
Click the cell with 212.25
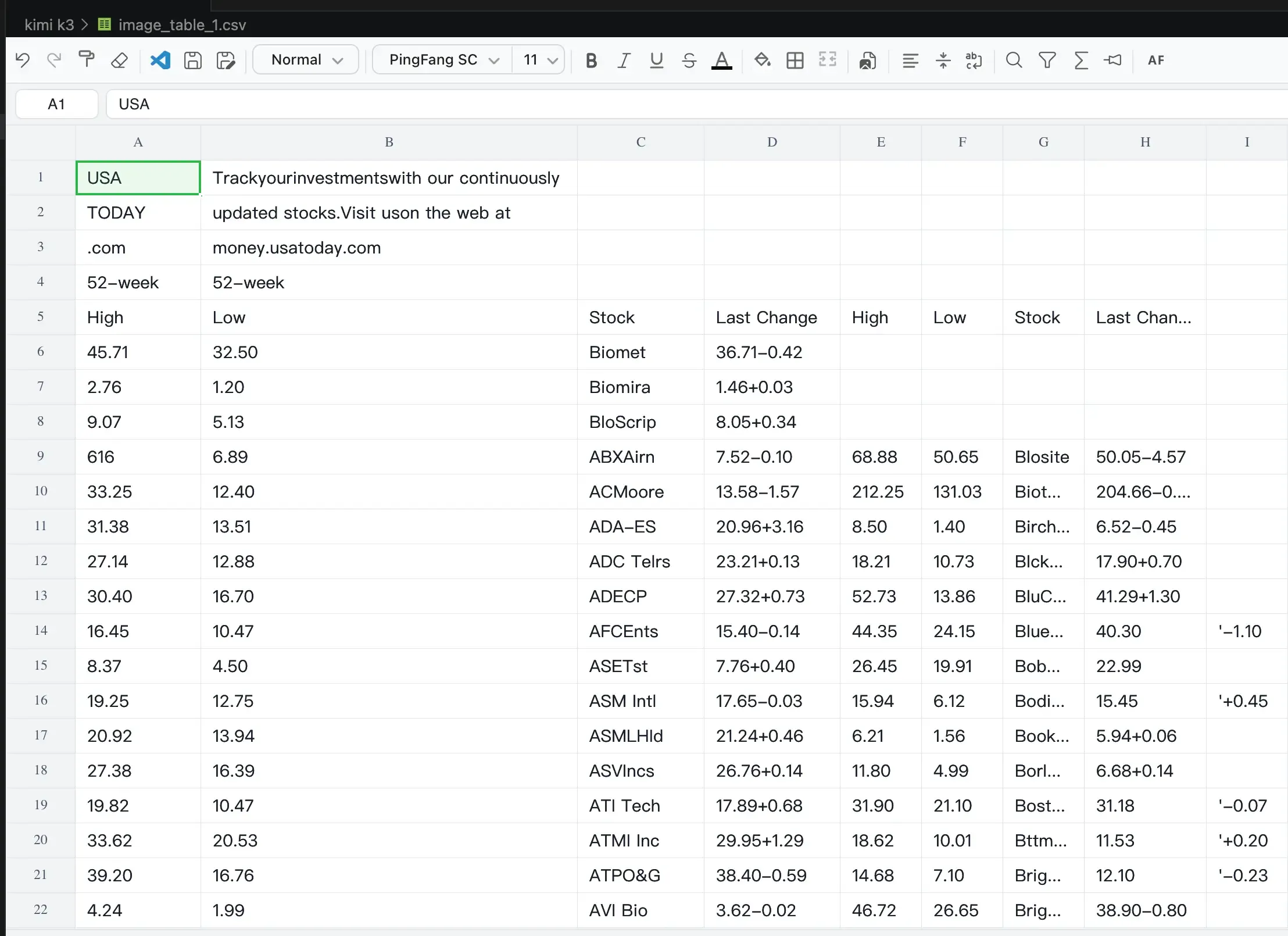[881, 491]
